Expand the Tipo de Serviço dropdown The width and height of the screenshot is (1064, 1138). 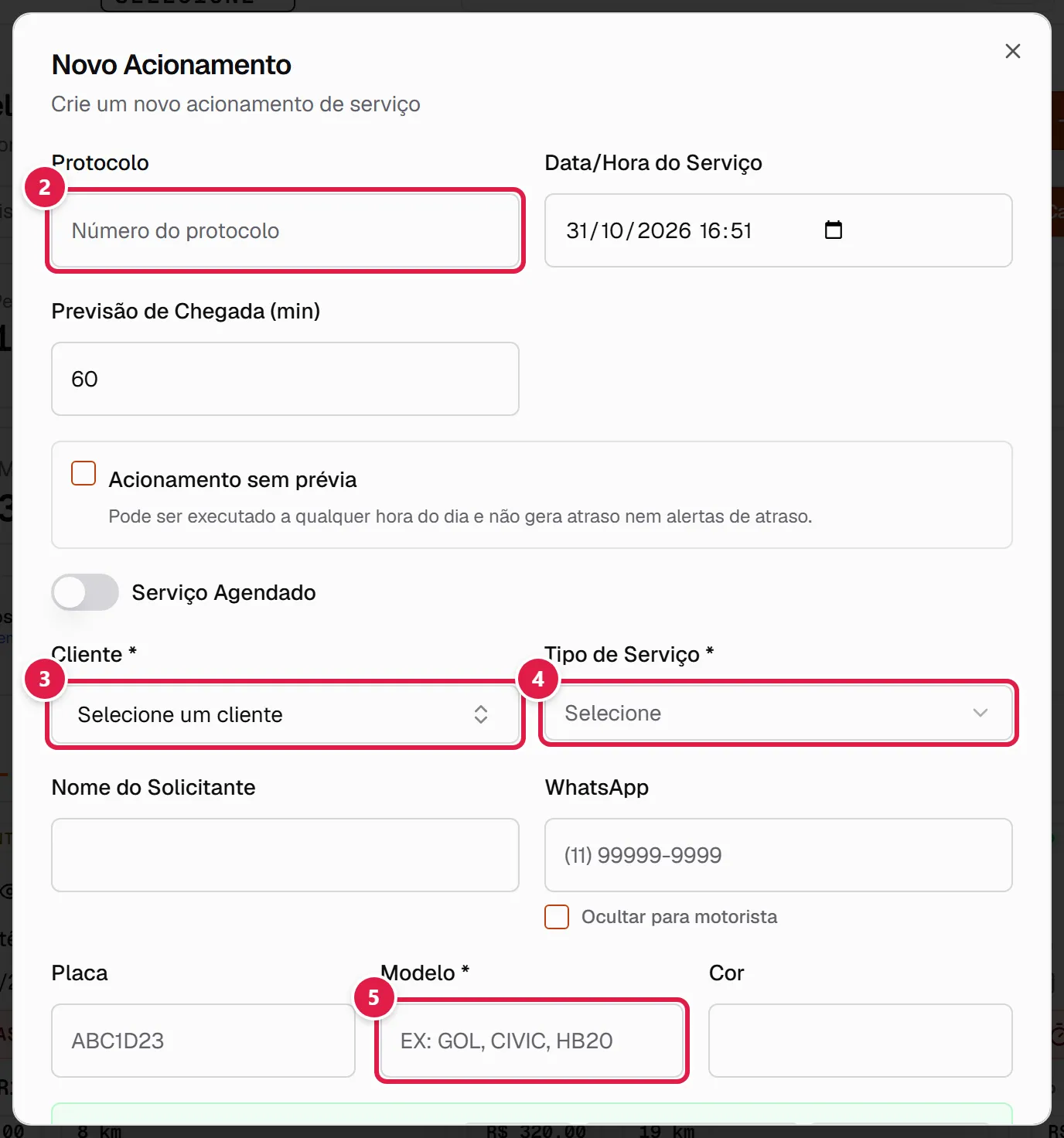point(778,713)
